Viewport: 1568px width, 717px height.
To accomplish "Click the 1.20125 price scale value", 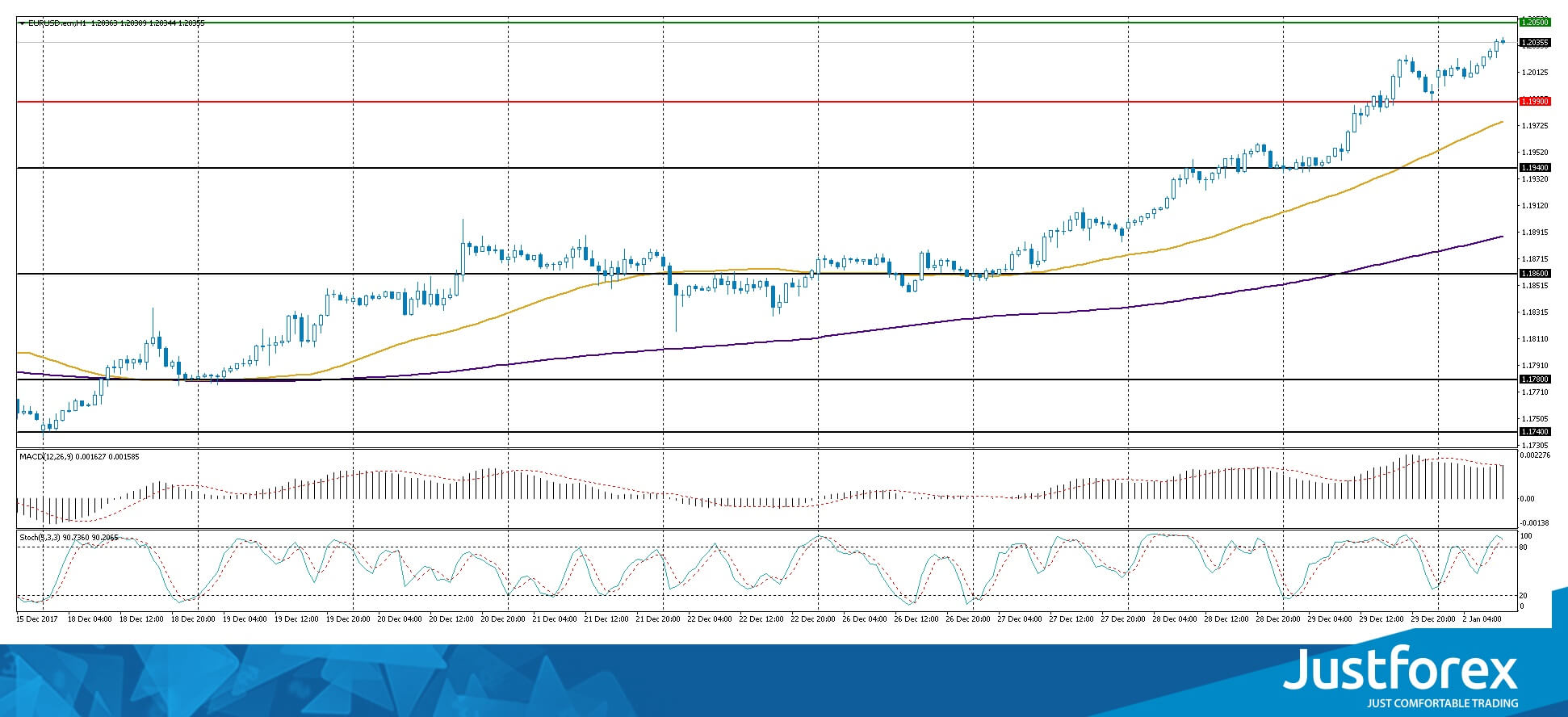I will (1535, 73).
